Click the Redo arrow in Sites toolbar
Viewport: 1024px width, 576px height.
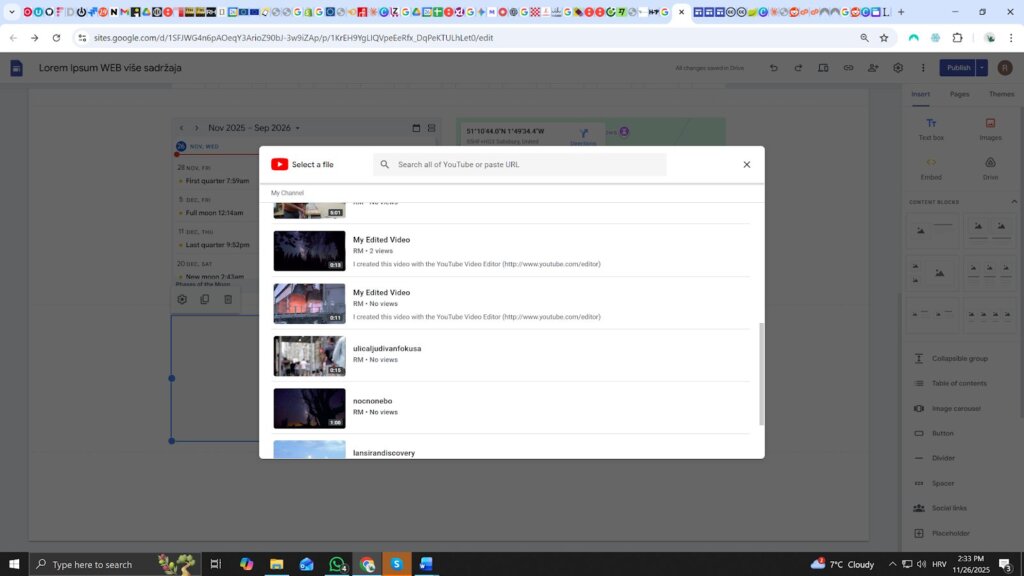(x=798, y=68)
